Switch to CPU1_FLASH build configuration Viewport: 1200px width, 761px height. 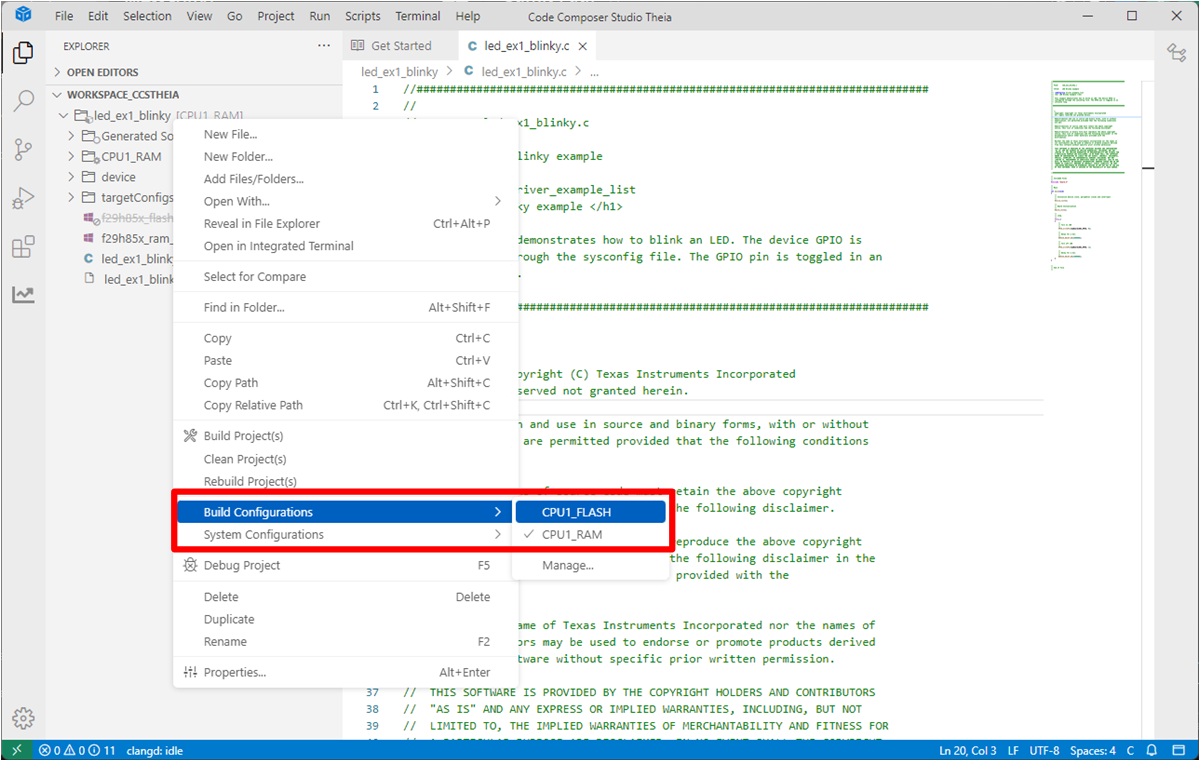coord(576,512)
